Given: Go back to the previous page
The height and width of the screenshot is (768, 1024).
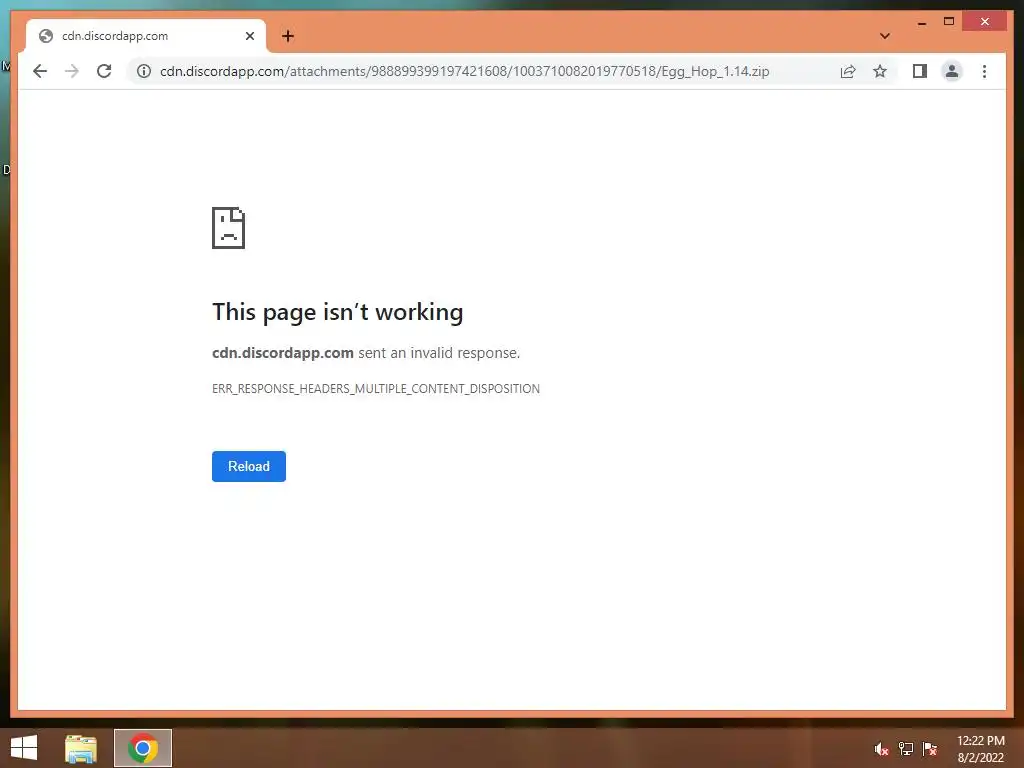Looking at the screenshot, I should [x=40, y=71].
